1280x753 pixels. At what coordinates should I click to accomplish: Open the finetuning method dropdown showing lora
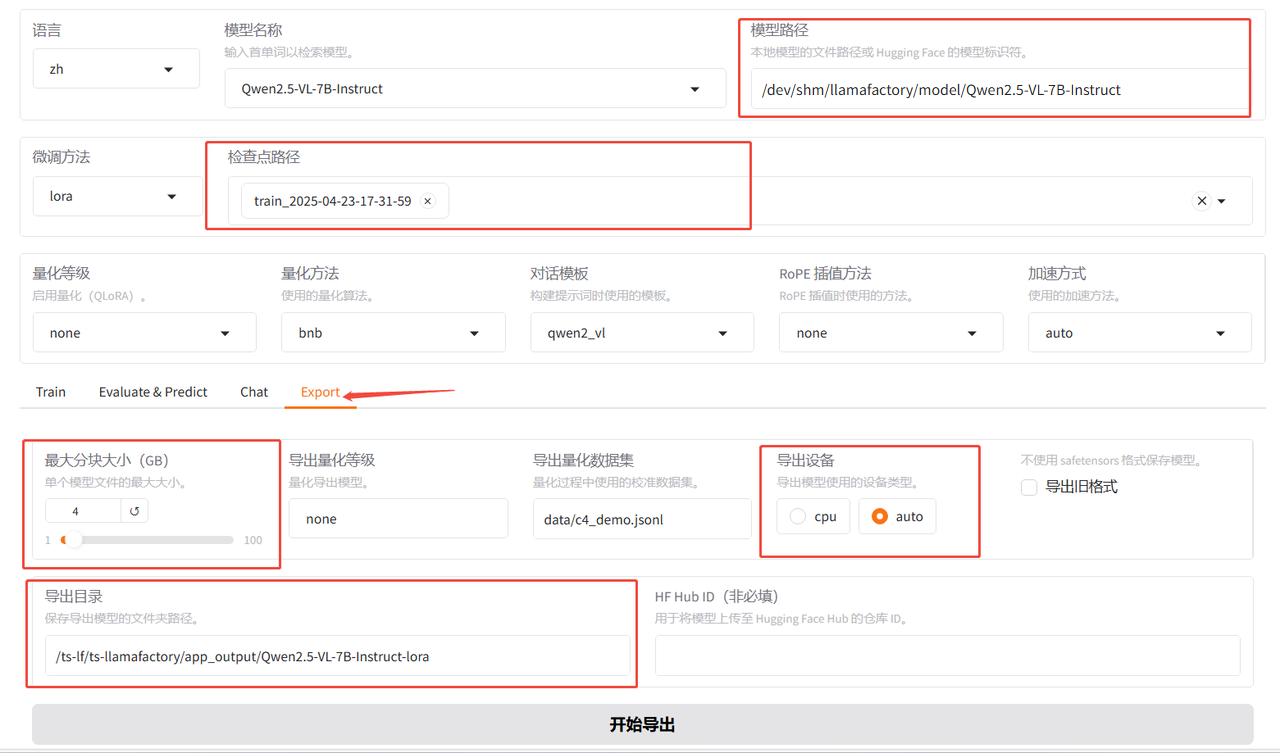pos(118,196)
